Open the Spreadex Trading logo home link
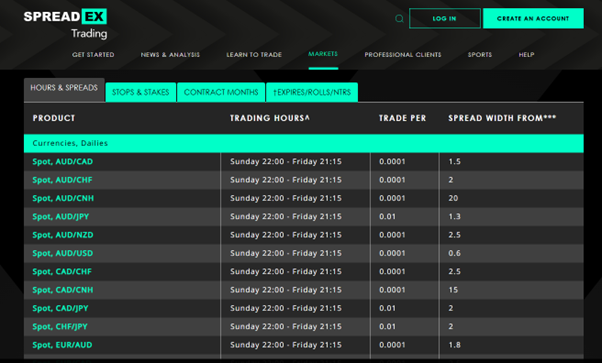Image resolution: width=602 pixels, height=363 pixels. click(65, 24)
